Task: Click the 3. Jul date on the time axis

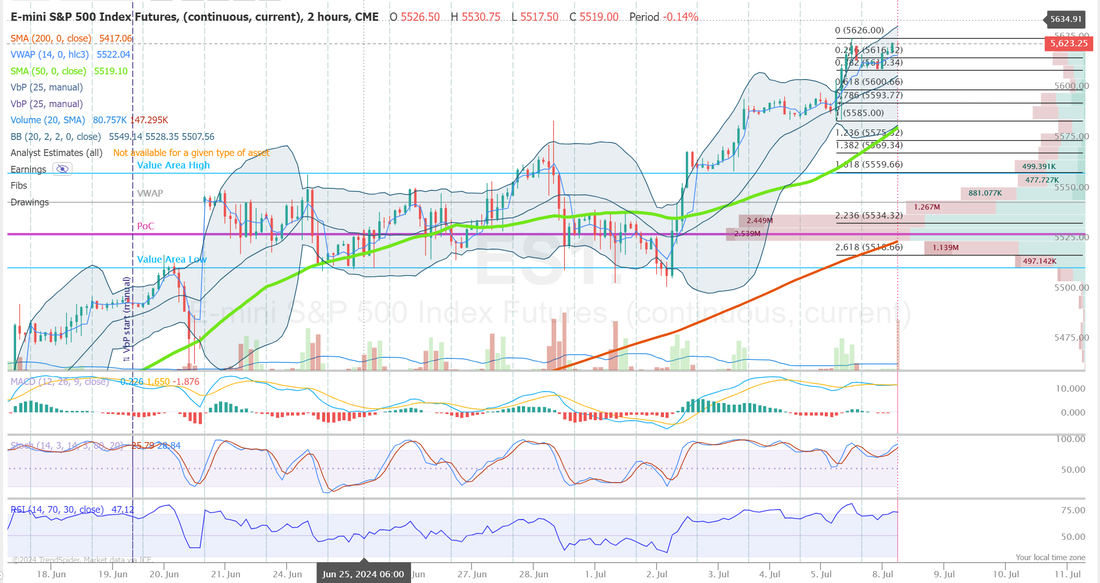Action: click(x=718, y=574)
